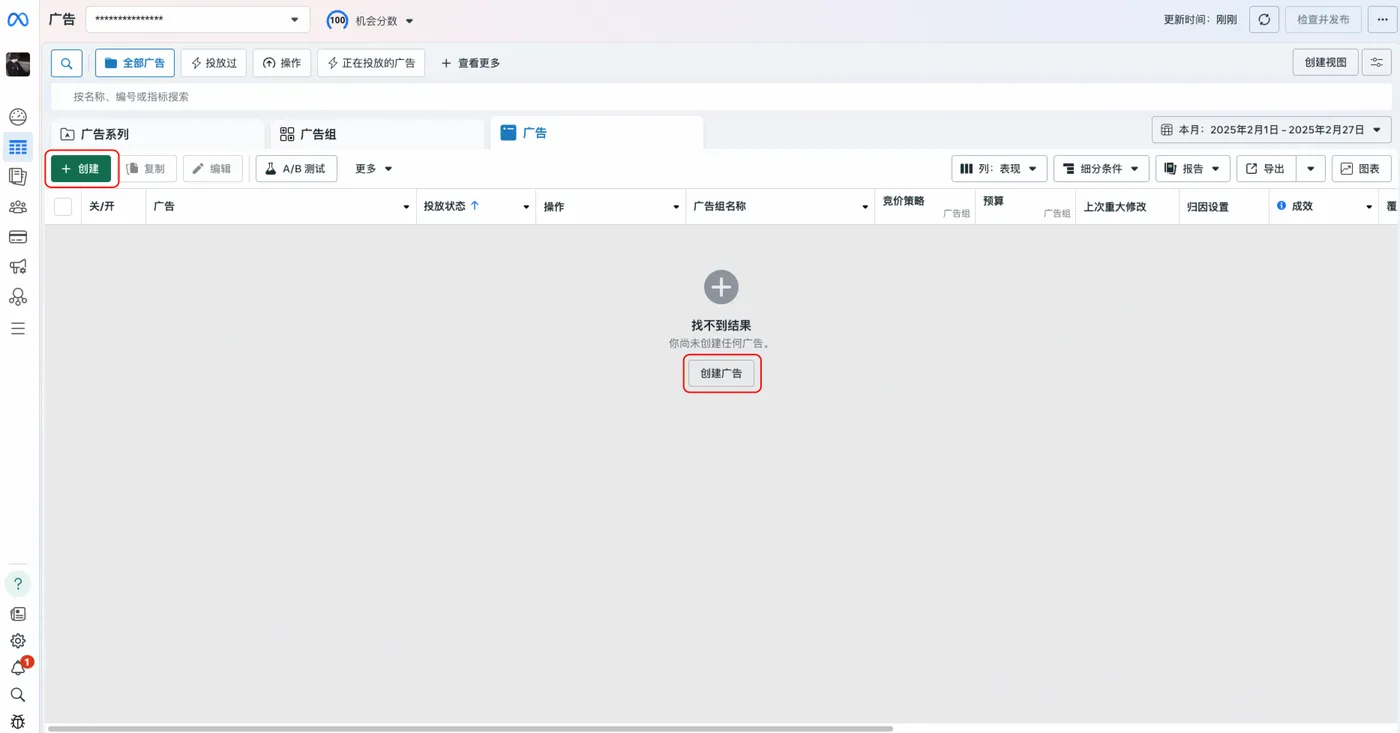Open the account overview gauge icon
The image size is (1400, 733).
pos(18,117)
